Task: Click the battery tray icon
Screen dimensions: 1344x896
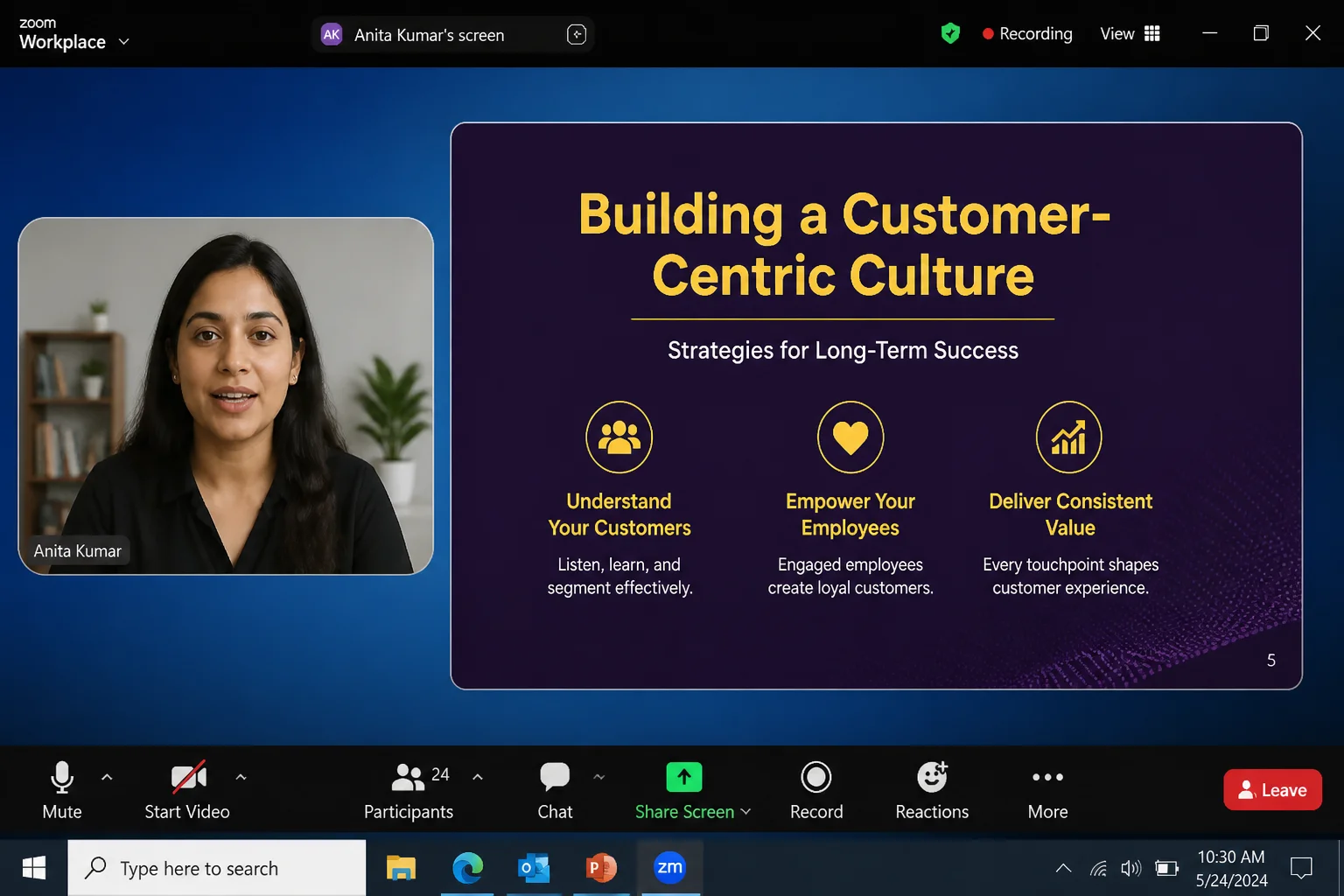Action: (x=1166, y=869)
